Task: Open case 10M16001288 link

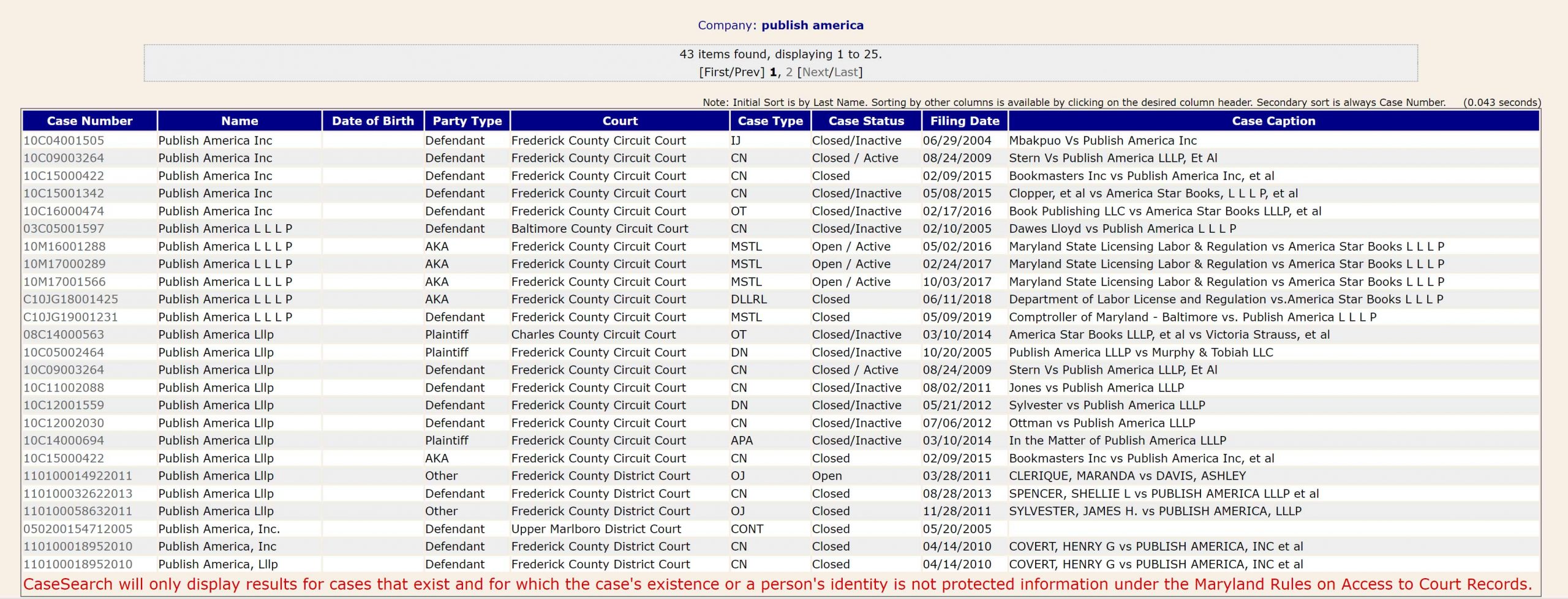Action: [x=64, y=246]
